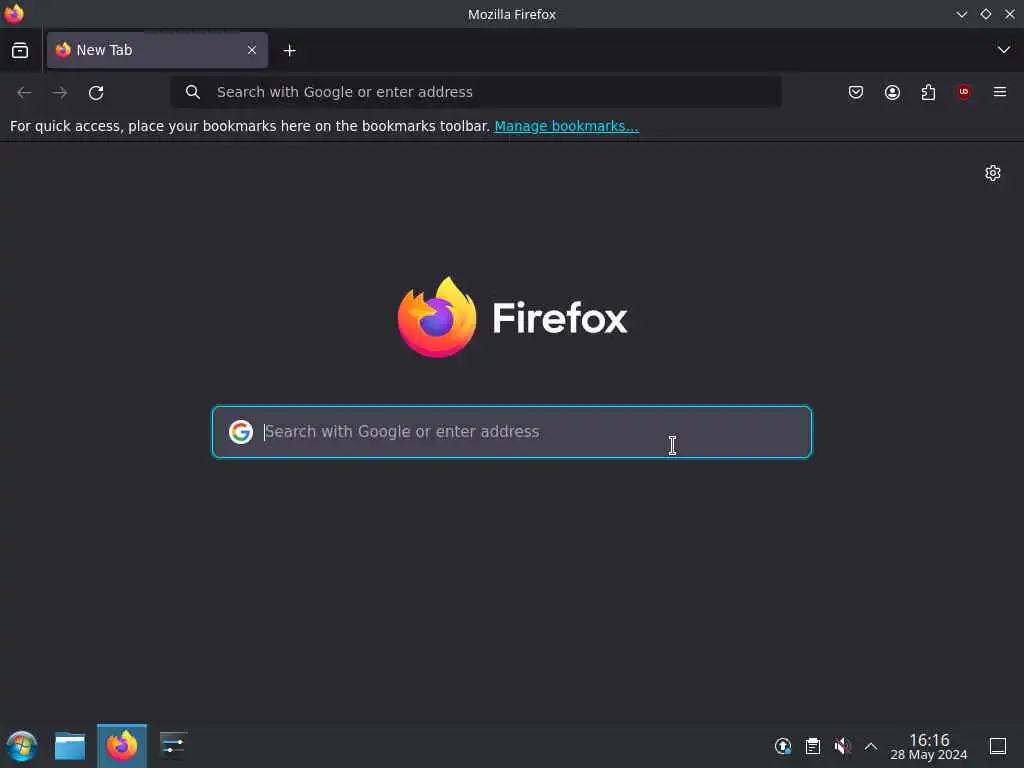Viewport: 1024px width, 768px height.
Task: Go forward one page arrow
Action: [x=60, y=93]
